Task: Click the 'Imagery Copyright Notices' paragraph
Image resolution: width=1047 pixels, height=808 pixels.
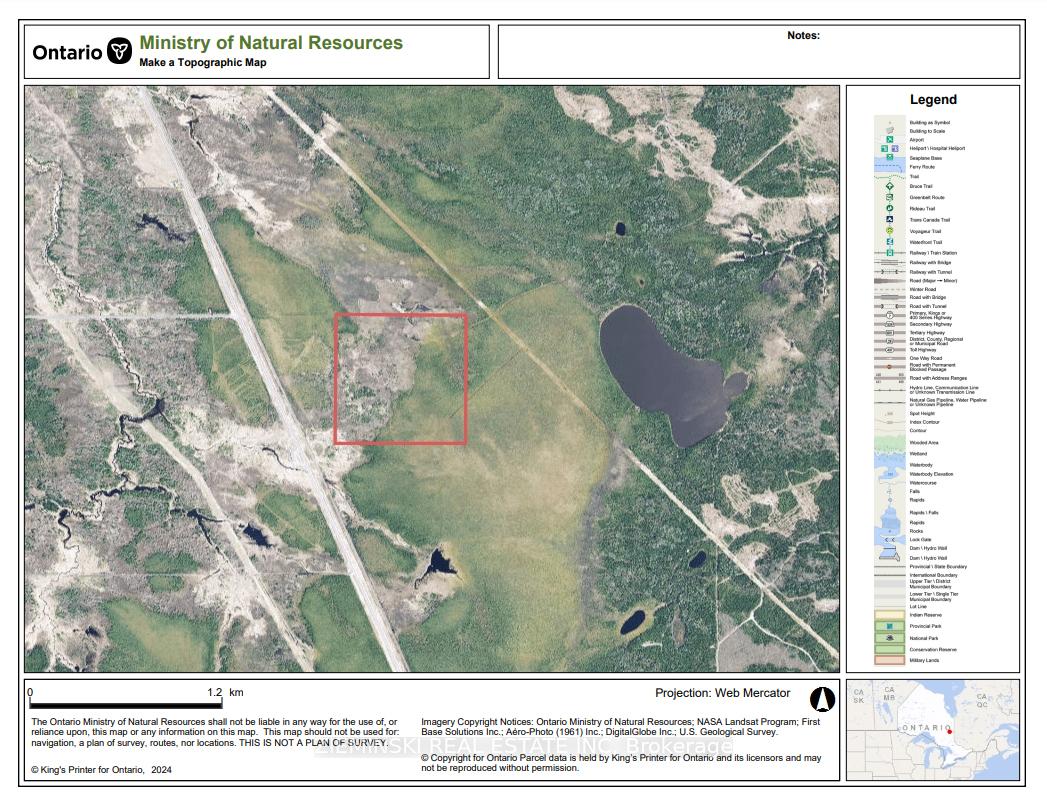Action: 620,727
